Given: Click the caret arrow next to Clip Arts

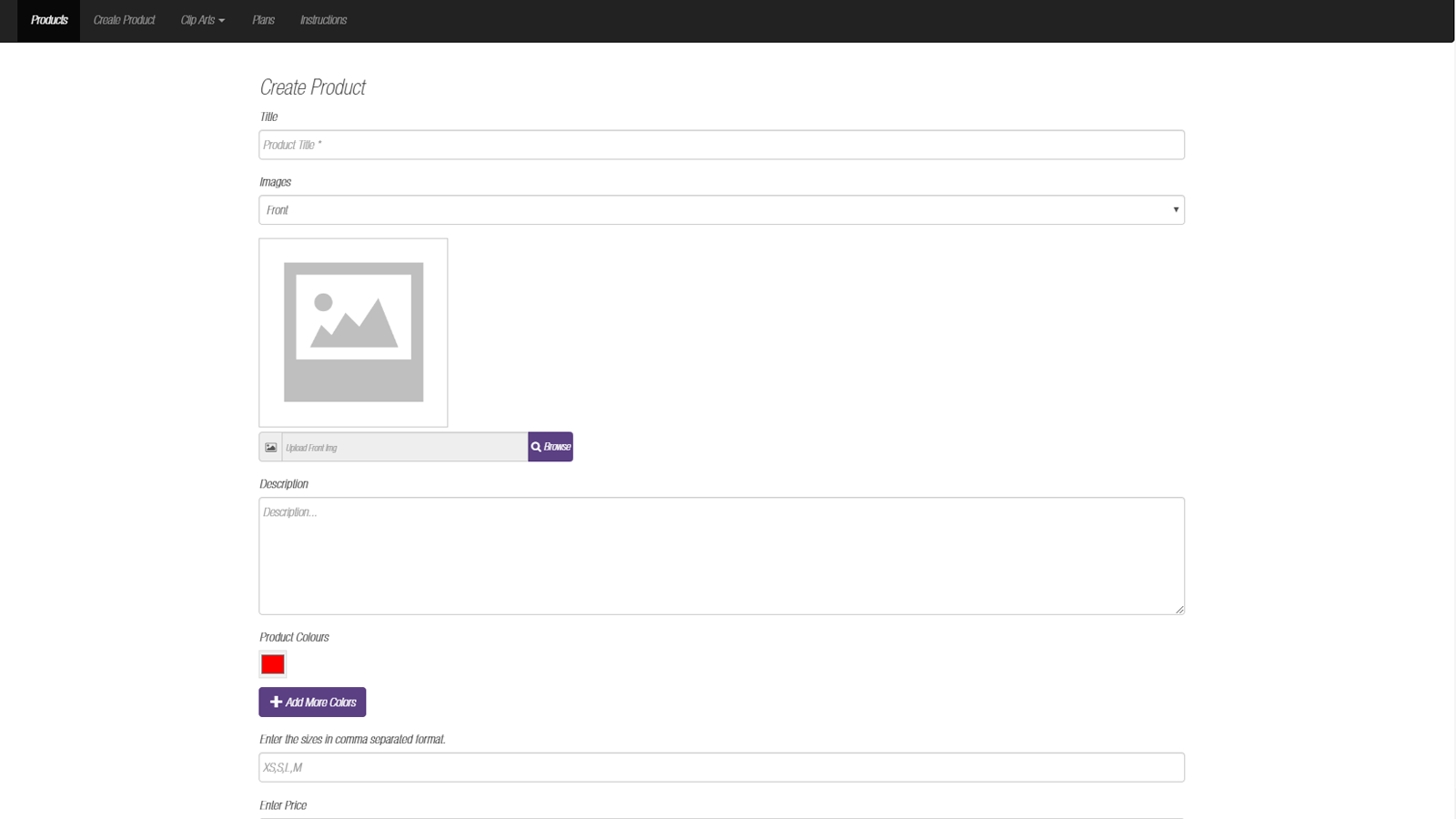Looking at the screenshot, I should pos(221,20).
